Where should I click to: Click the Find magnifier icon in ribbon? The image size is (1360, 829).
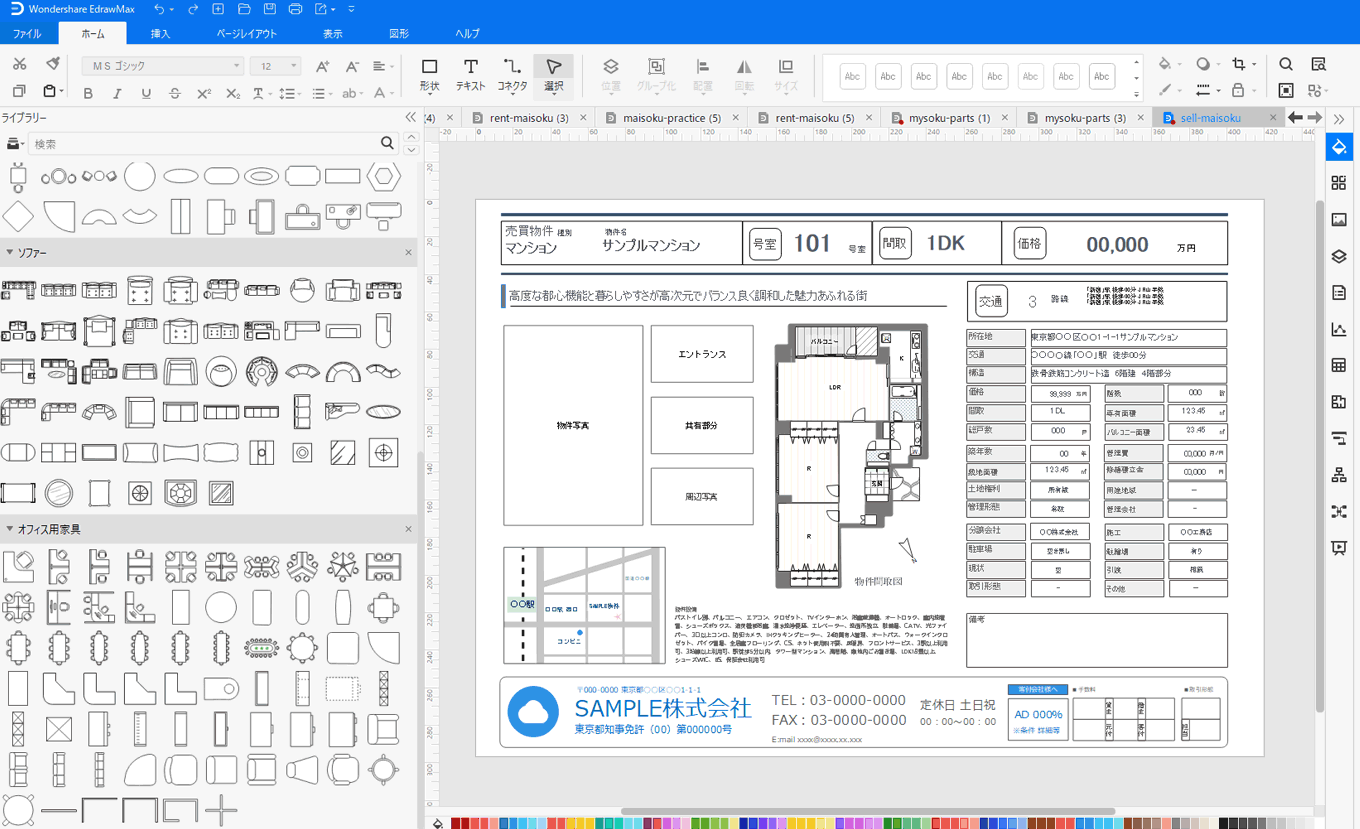pos(1286,65)
